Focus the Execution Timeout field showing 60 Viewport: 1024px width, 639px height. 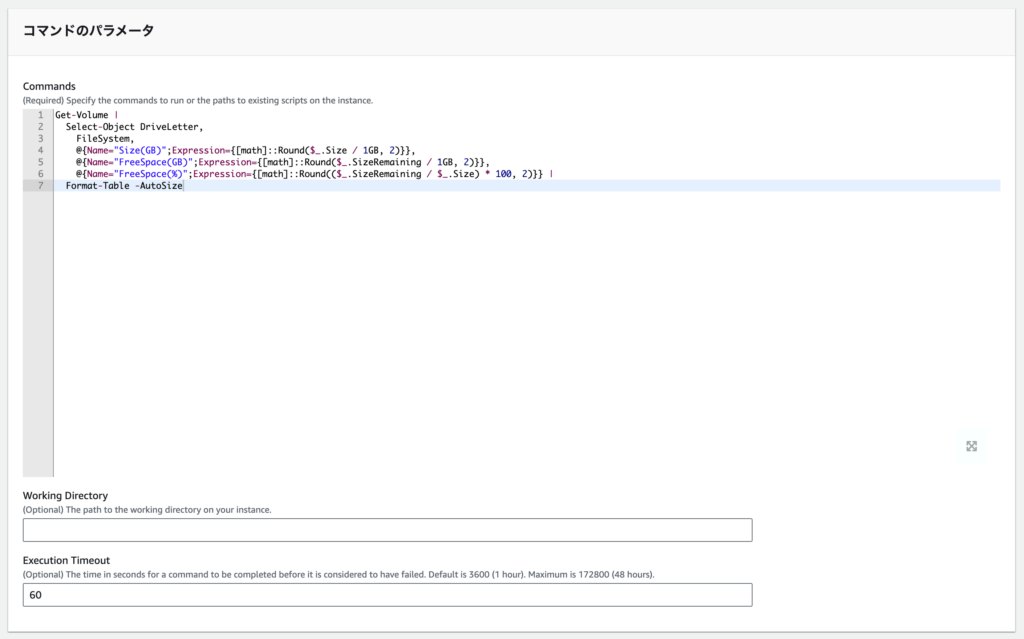coord(387,594)
